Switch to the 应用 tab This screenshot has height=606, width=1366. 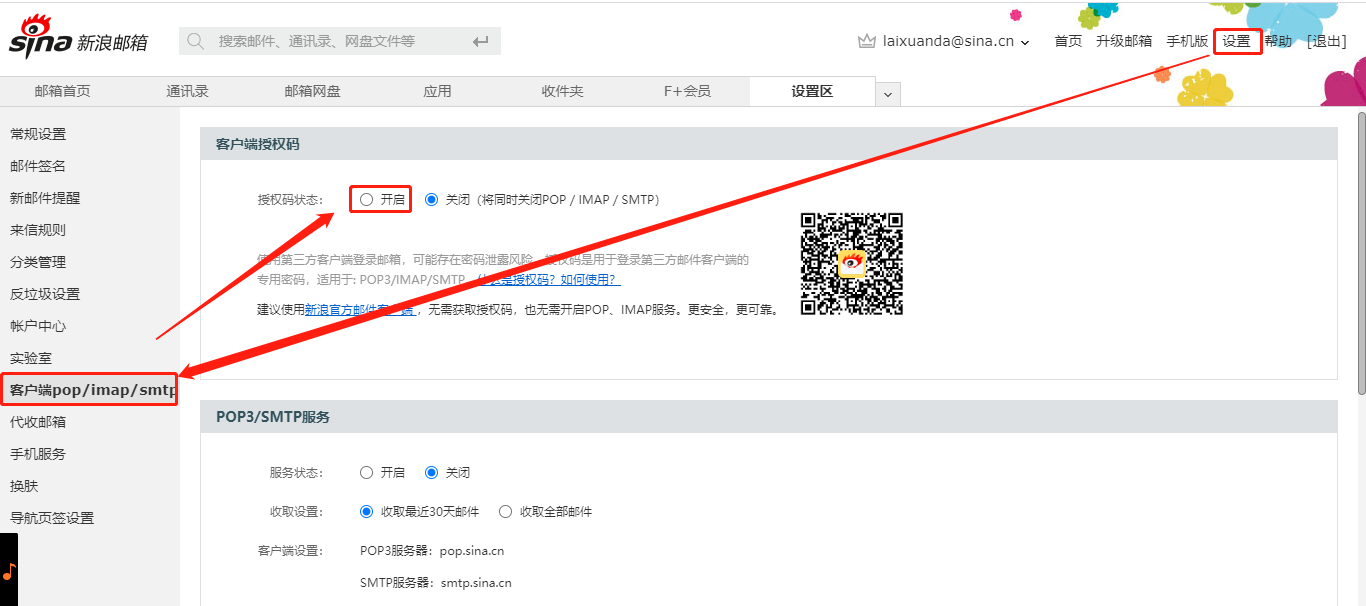[437, 91]
